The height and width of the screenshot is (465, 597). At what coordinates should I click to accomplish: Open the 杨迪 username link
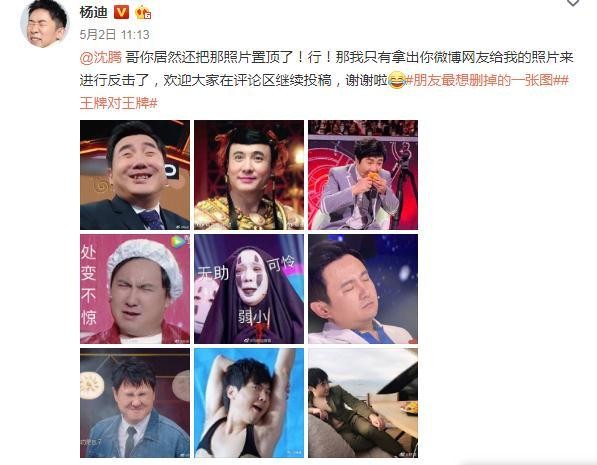pos(94,13)
